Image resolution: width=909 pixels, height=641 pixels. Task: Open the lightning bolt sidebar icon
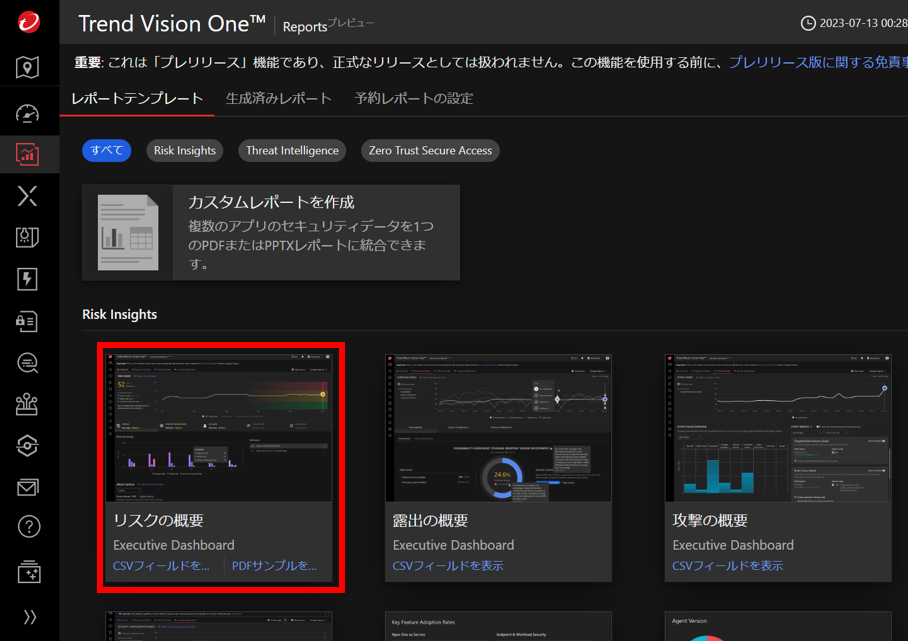coord(27,279)
